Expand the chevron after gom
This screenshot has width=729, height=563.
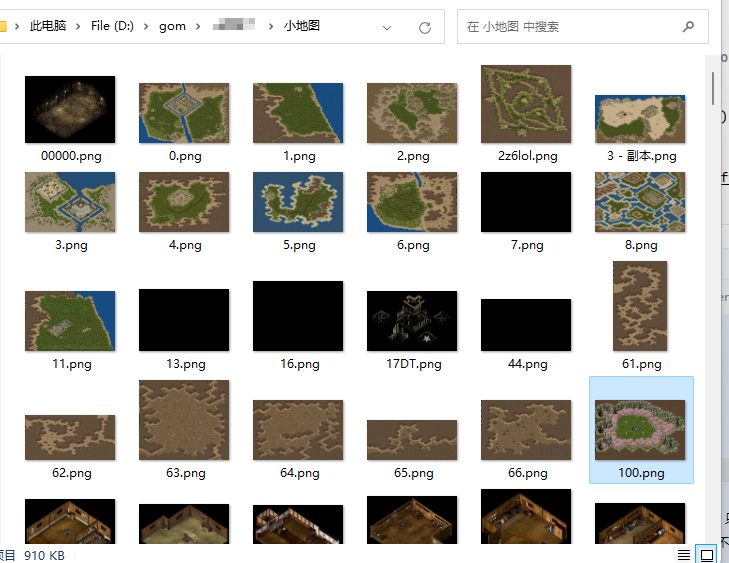click(198, 26)
